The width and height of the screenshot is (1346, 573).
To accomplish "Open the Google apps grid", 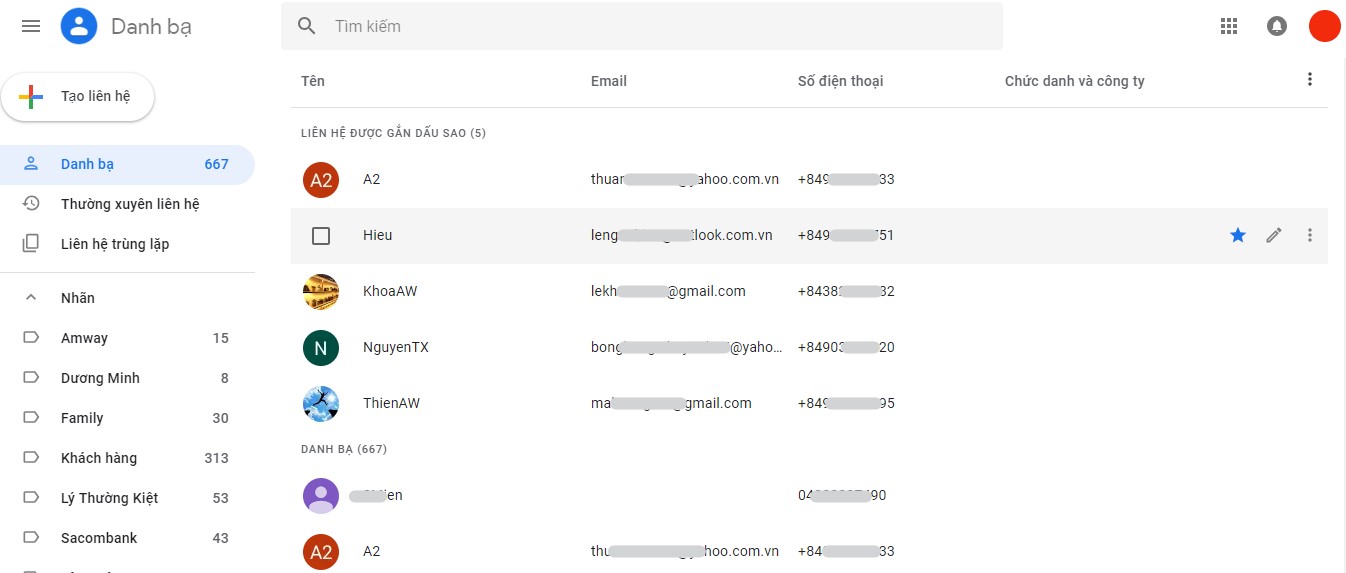I will [x=1229, y=26].
